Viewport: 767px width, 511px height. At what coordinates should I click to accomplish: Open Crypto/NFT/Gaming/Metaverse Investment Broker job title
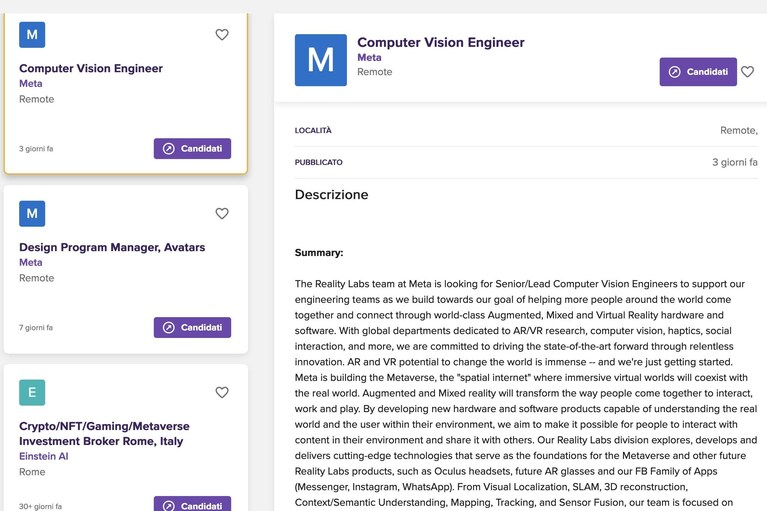click(x=104, y=434)
